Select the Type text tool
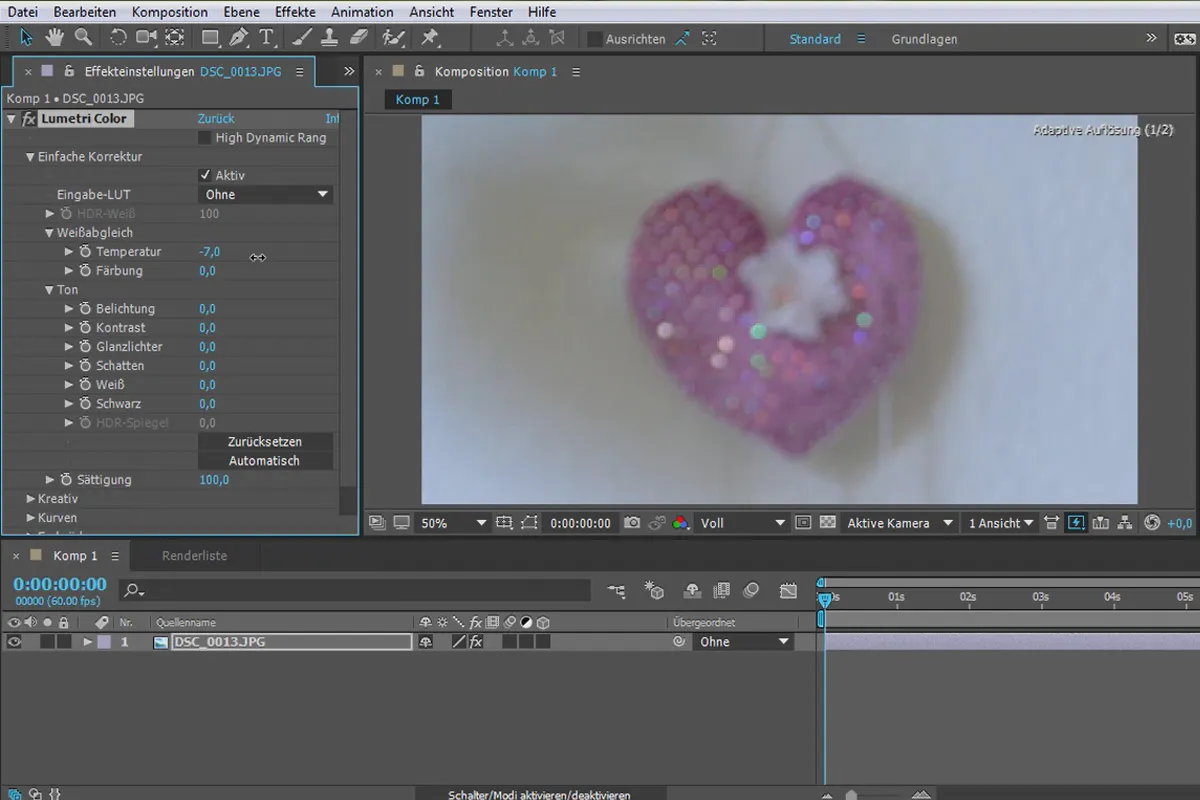 pos(267,38)
